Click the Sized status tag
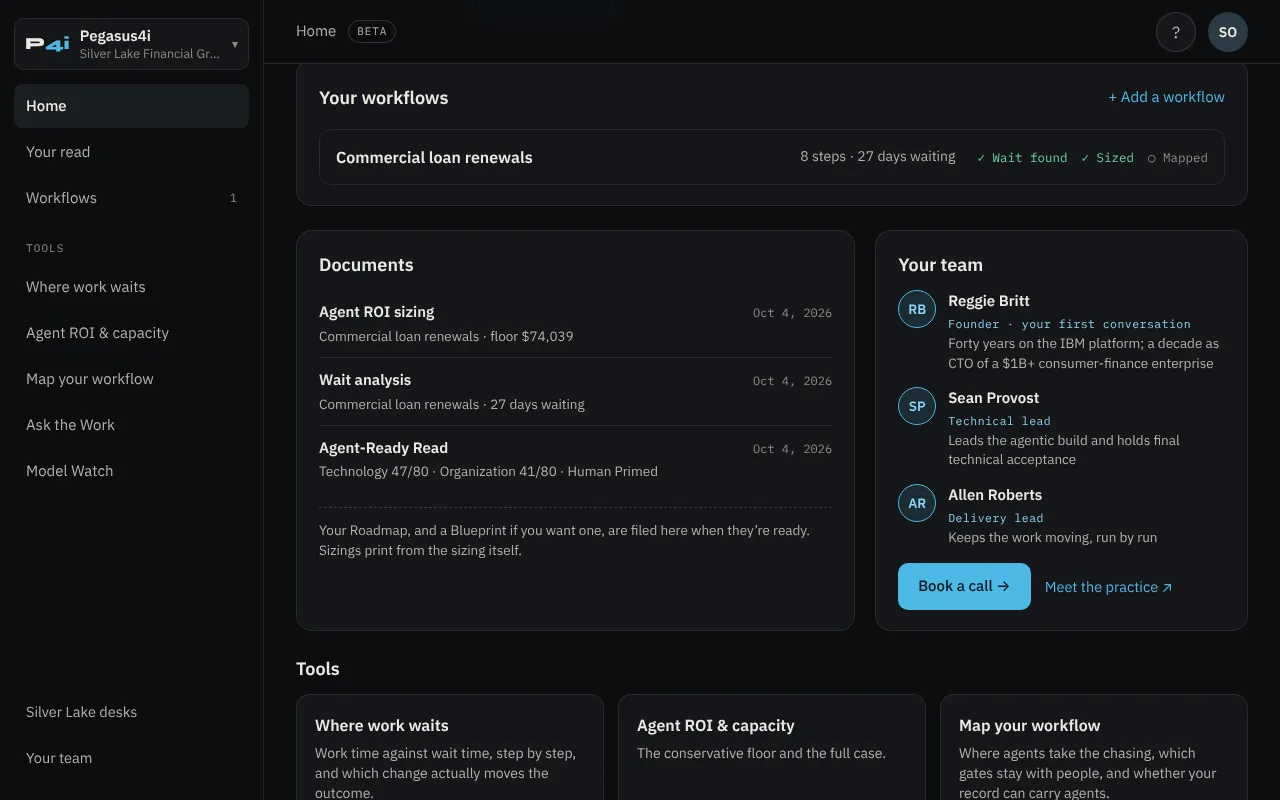 [1107, 158]
